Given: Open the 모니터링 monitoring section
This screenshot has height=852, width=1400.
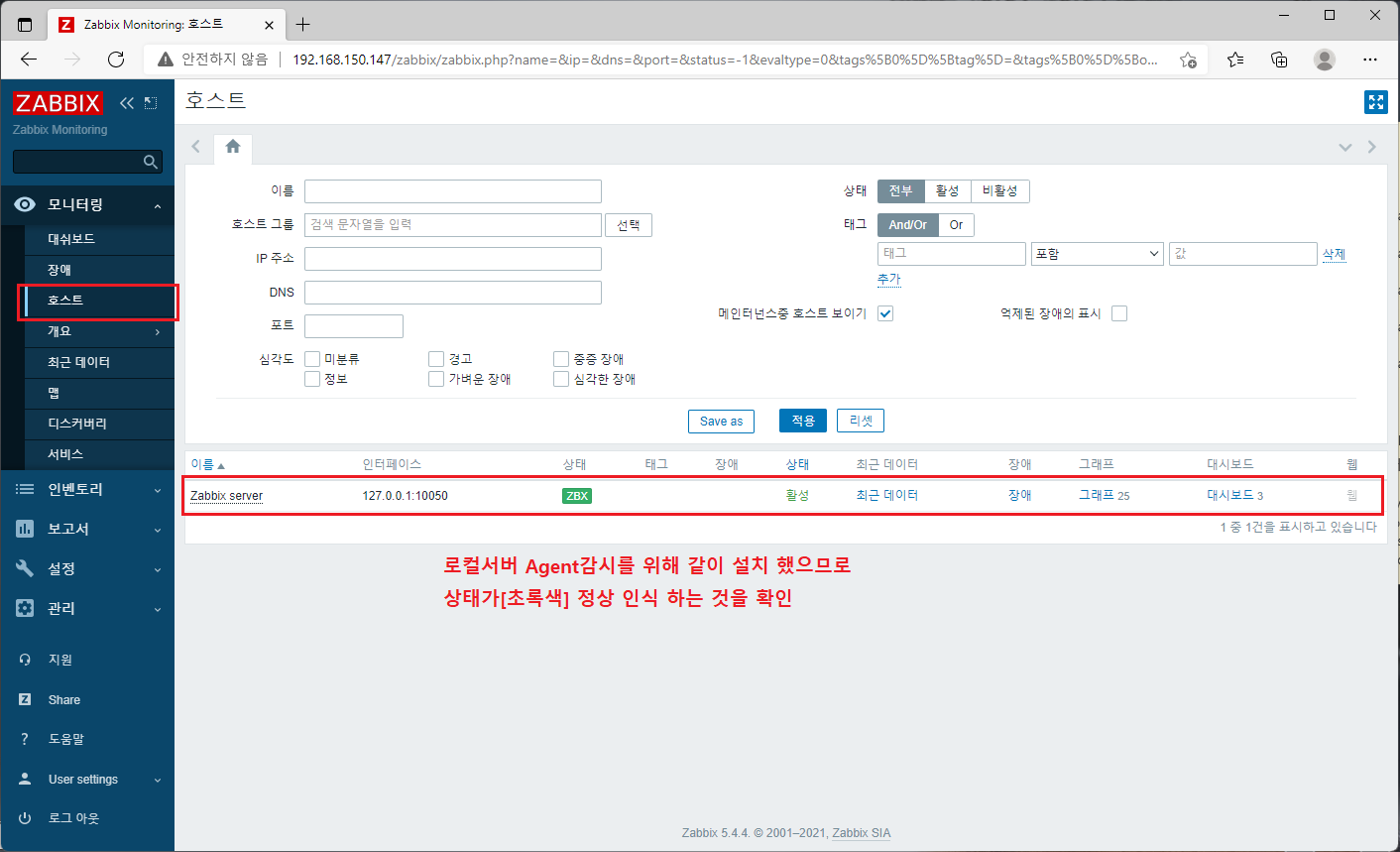Looking at the screenshot, I should point(87,204).
